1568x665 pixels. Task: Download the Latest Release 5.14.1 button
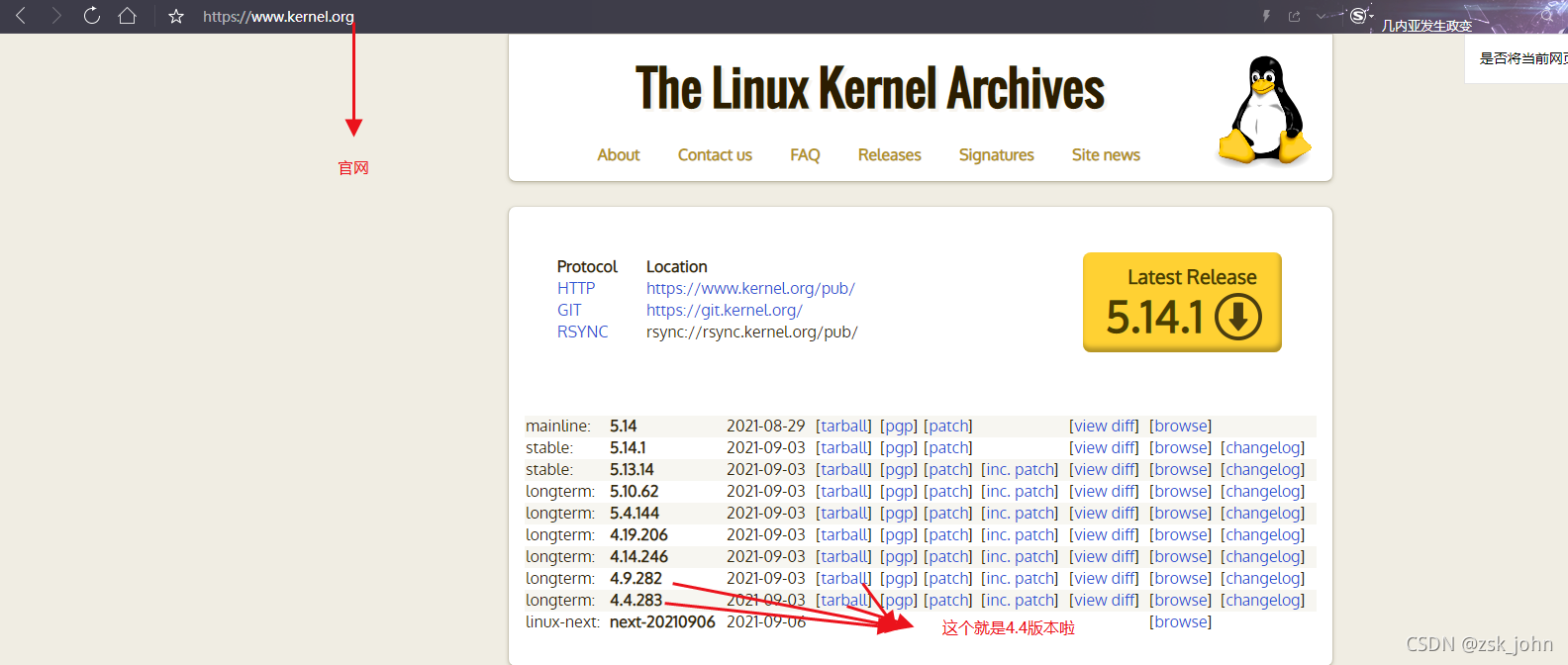click(1182, 303)
